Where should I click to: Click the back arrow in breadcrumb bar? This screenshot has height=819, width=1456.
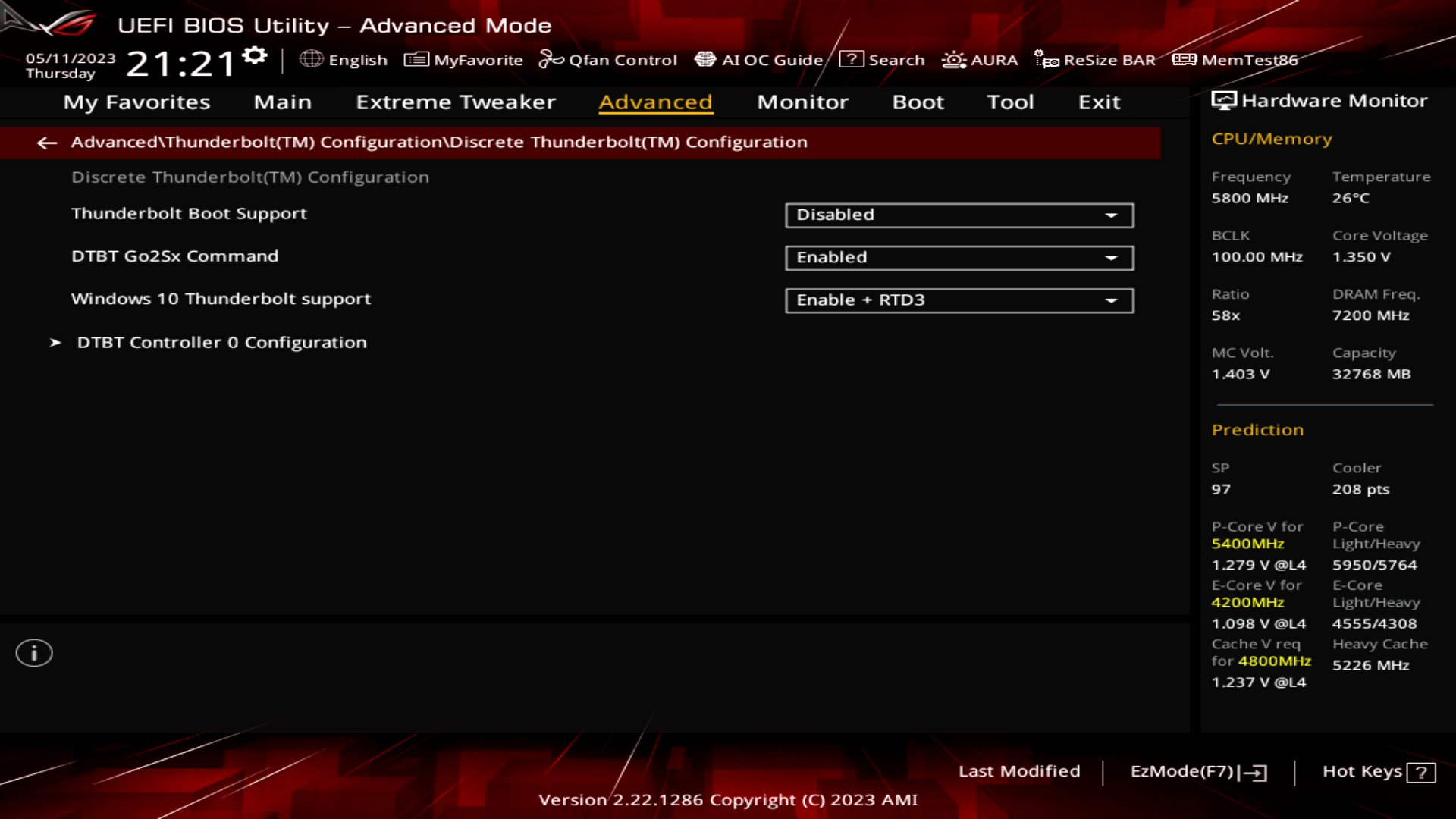pos(47,143)
